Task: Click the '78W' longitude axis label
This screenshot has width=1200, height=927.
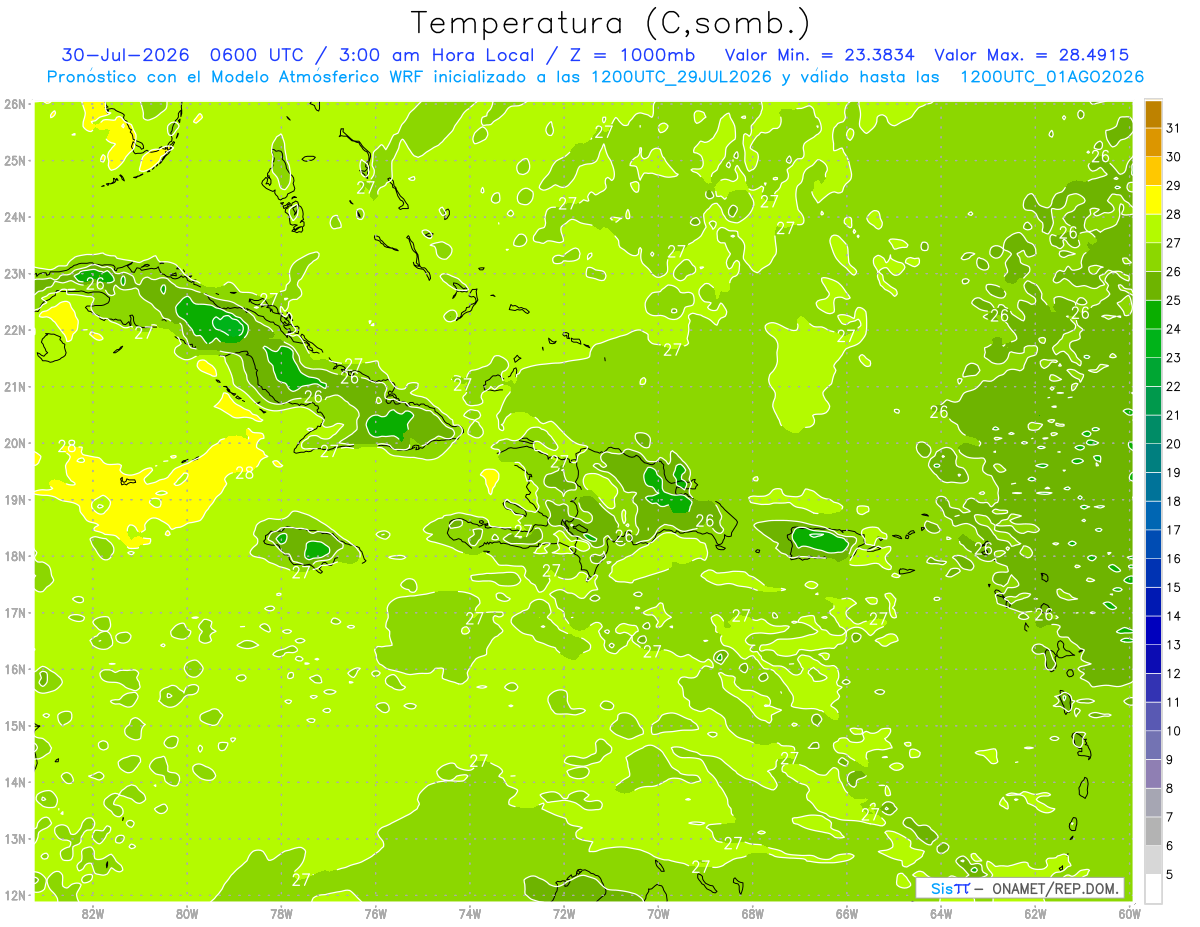Action: click(281, 913)
